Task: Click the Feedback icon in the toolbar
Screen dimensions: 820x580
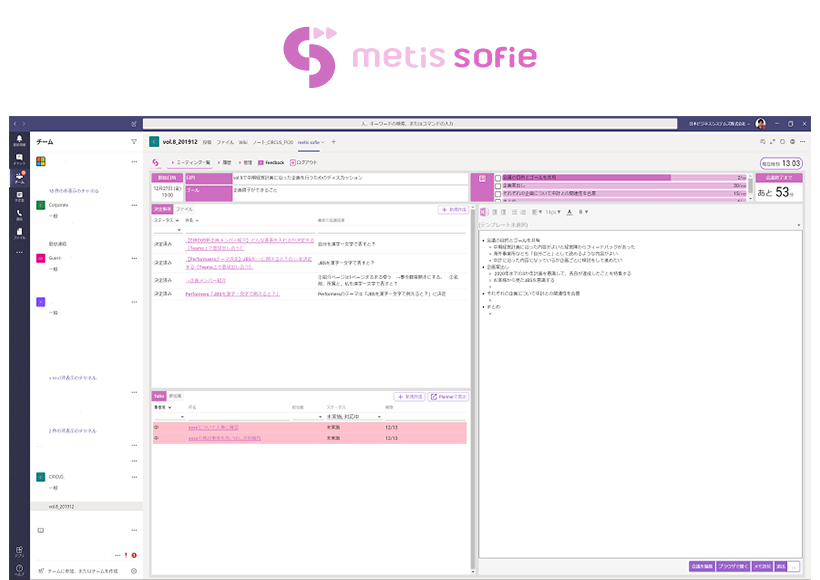Action: tap(261, 162)
